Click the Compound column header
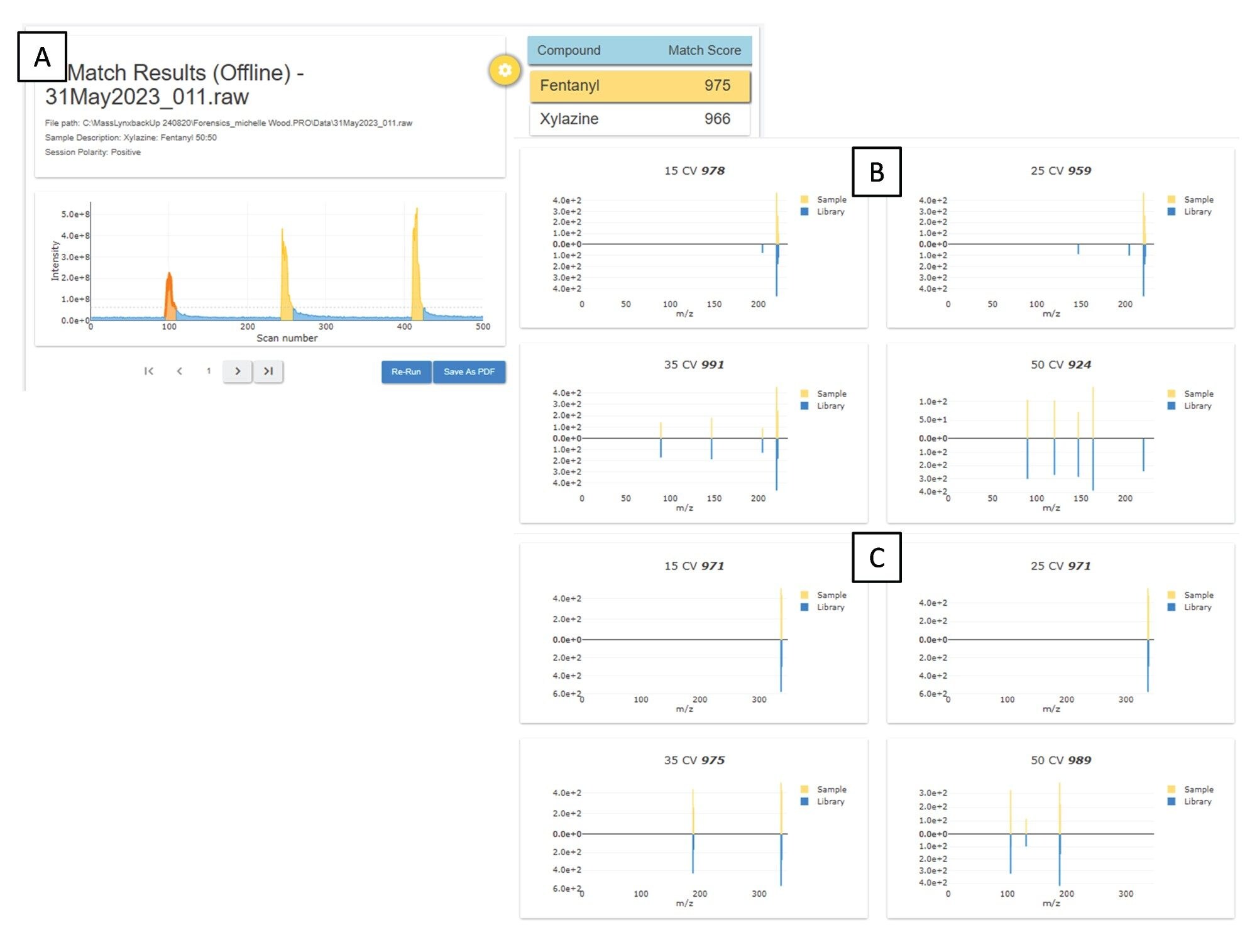This screenshot has width=1257, height=952. pos(569,50)
